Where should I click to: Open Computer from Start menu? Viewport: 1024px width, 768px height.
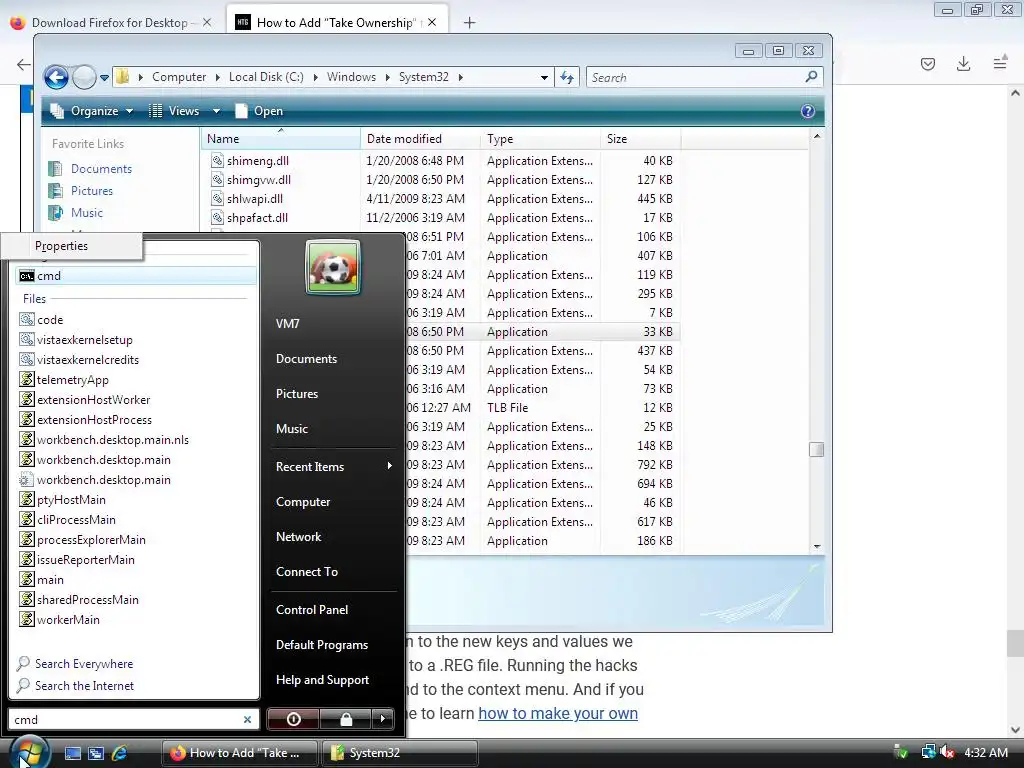coord(303,502)
